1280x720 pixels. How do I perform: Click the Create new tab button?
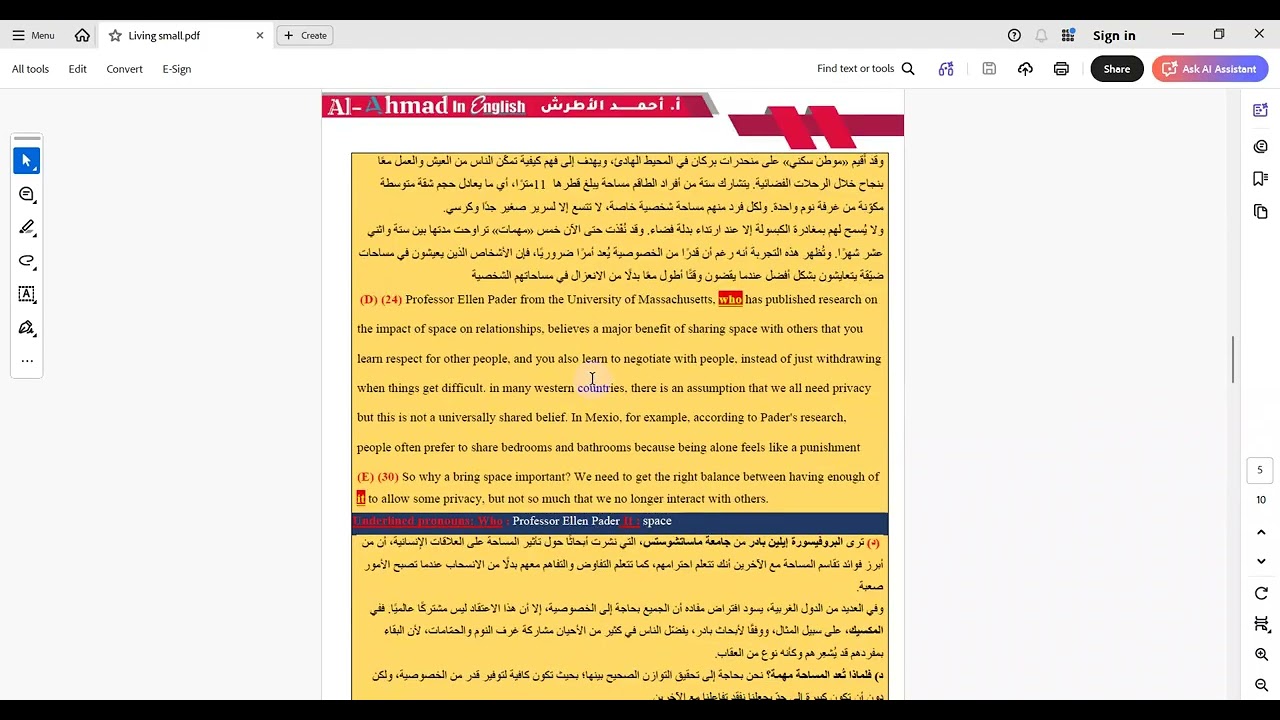tap(305, 35)
